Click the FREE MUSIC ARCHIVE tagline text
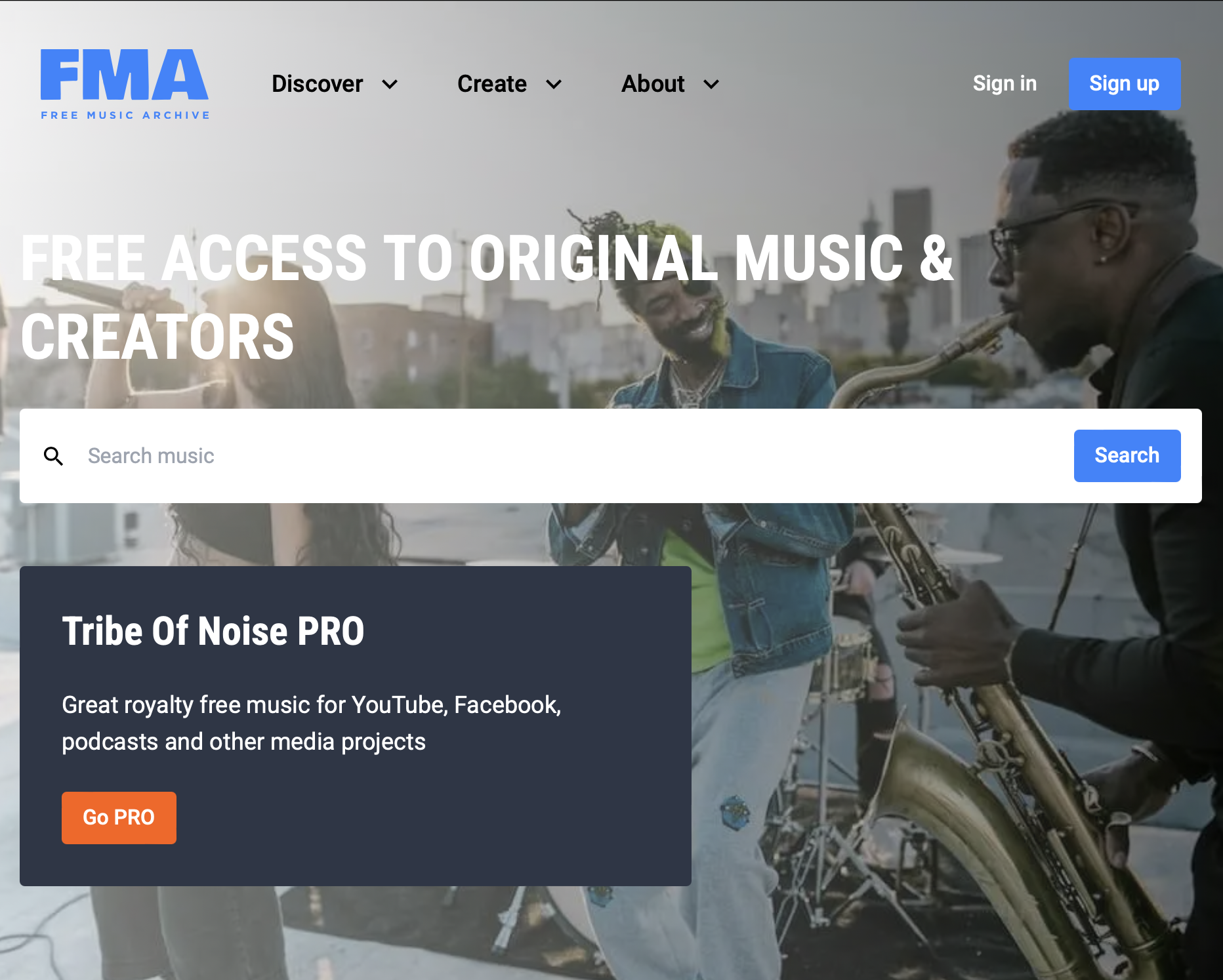This screenshot has width=1223, height=980. pos(125,115)
